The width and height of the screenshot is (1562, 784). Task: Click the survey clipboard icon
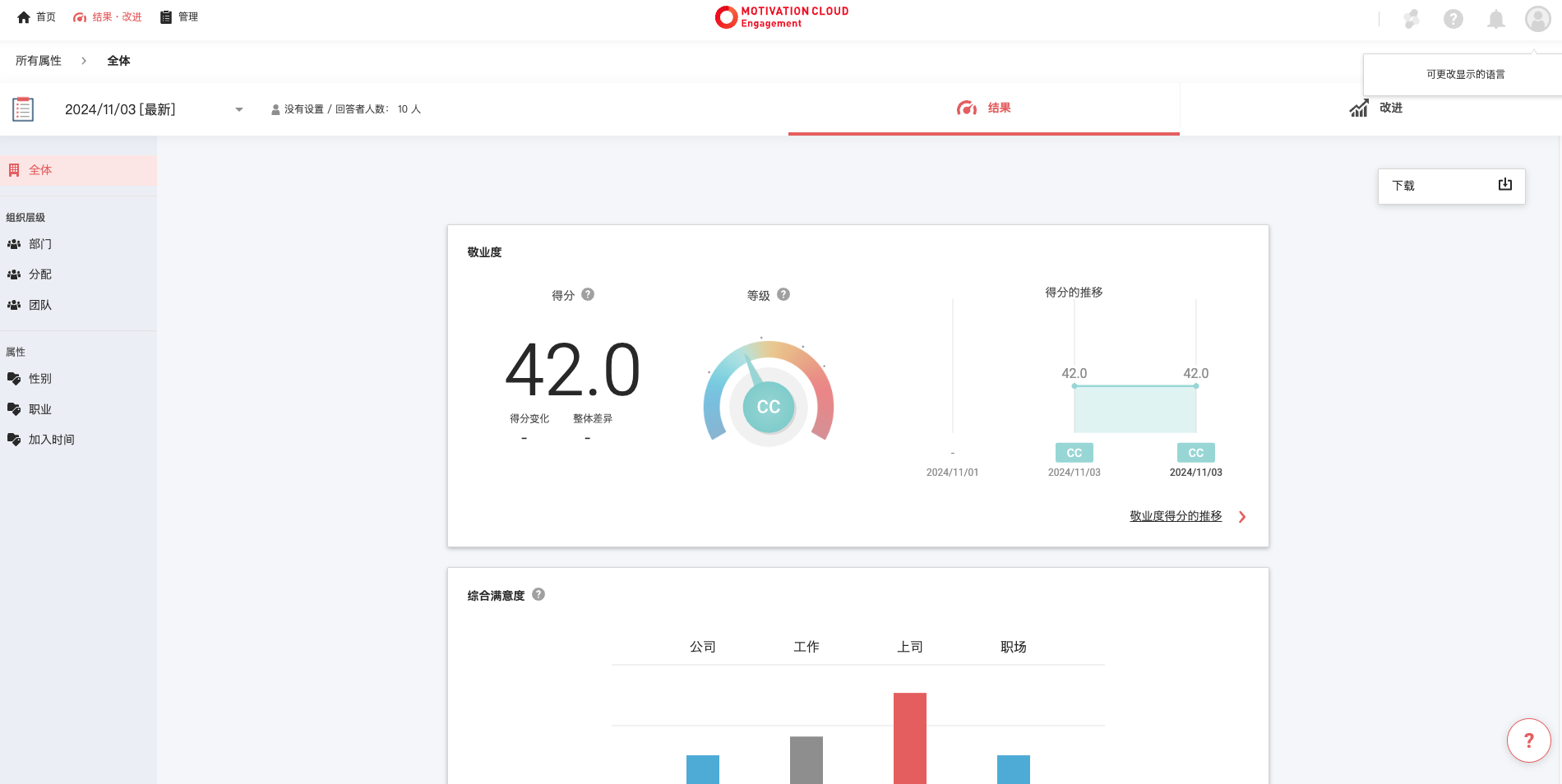(x=23, y=109)
